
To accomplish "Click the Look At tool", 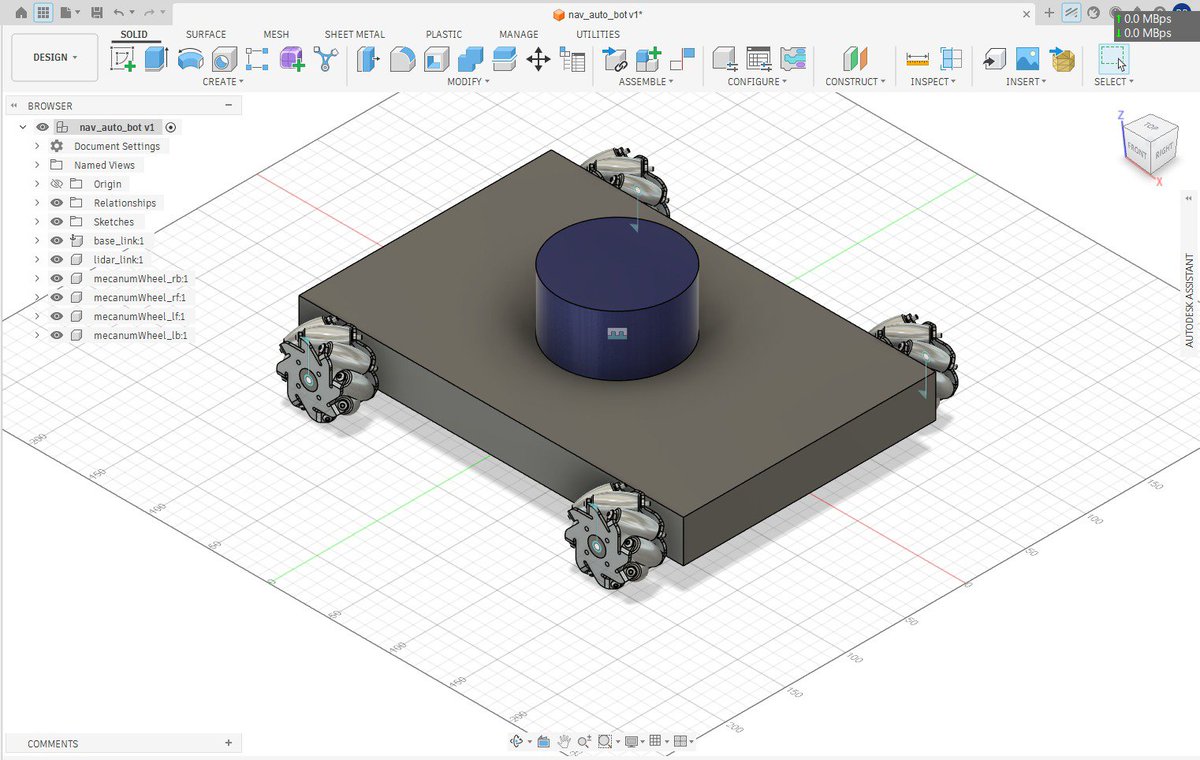I will pos(543,741).
